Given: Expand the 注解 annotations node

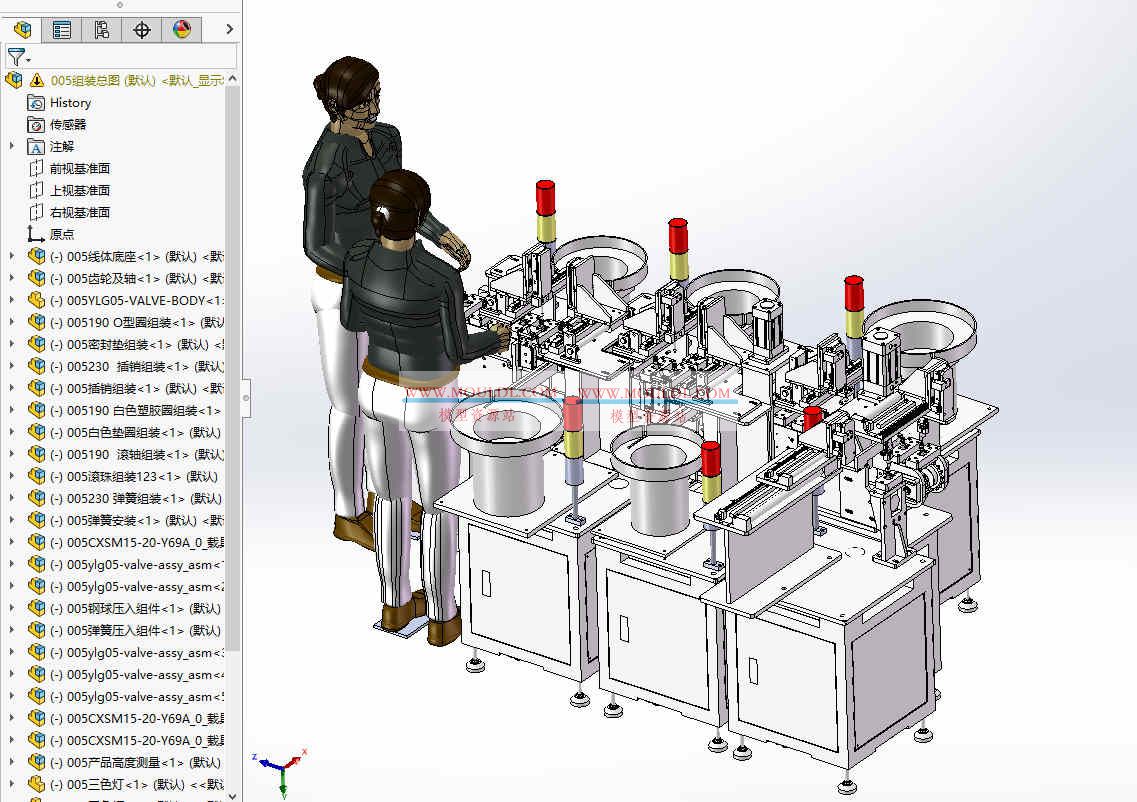Looking at the screenshot, I should coord(12,146).
